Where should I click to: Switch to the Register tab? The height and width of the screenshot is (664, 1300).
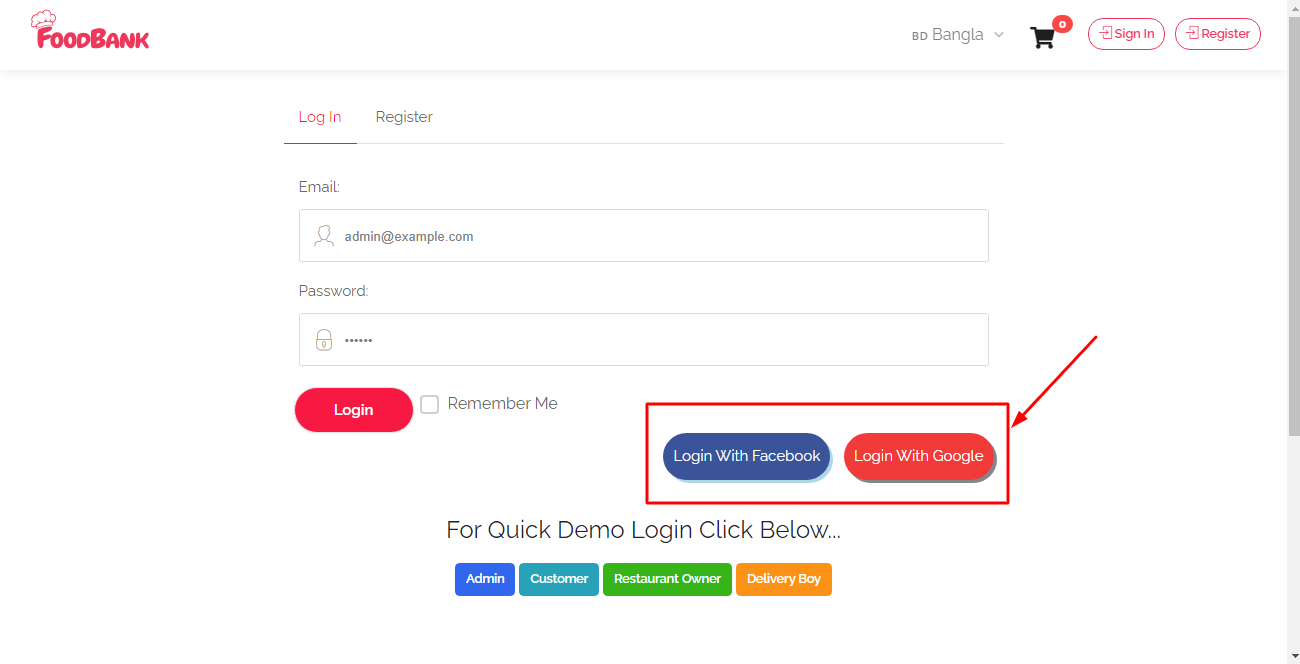[404, 117]
